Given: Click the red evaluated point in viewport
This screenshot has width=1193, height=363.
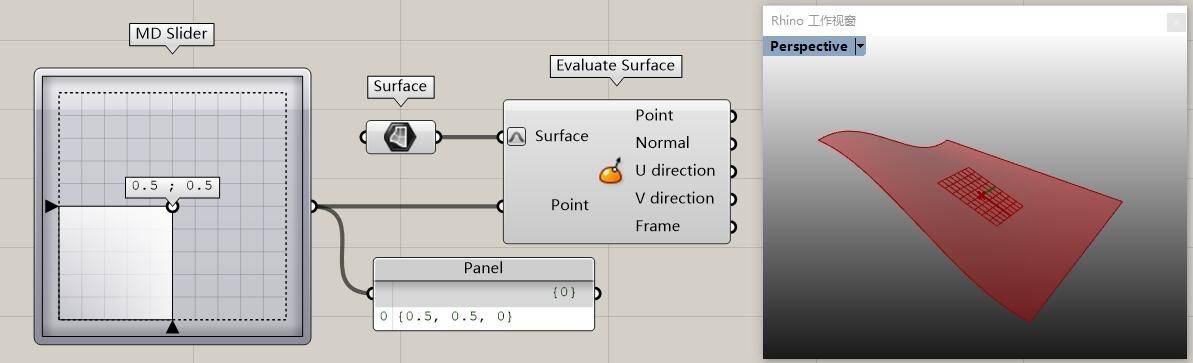Looking at the screenshot, I should pos(981,196).
